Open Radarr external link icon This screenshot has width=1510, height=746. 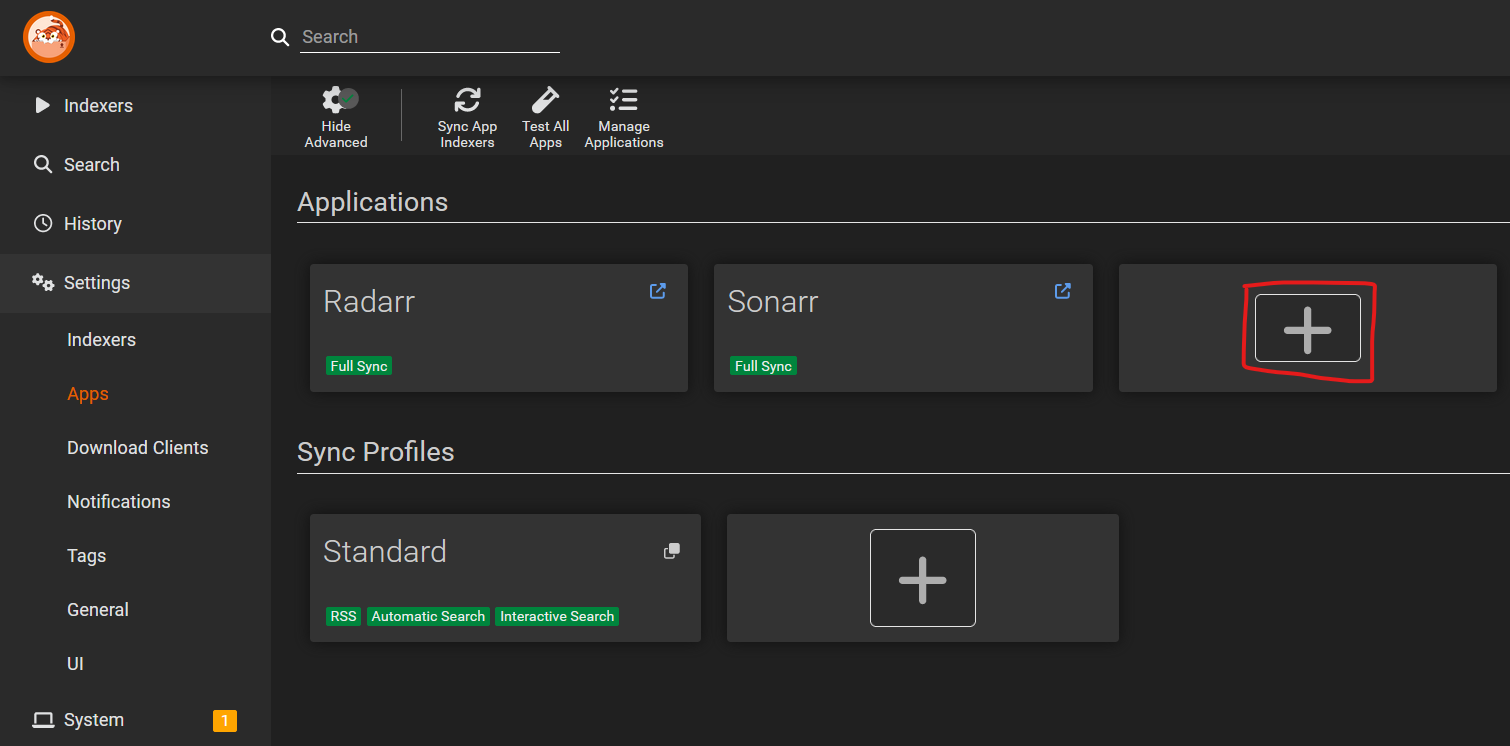658,291
